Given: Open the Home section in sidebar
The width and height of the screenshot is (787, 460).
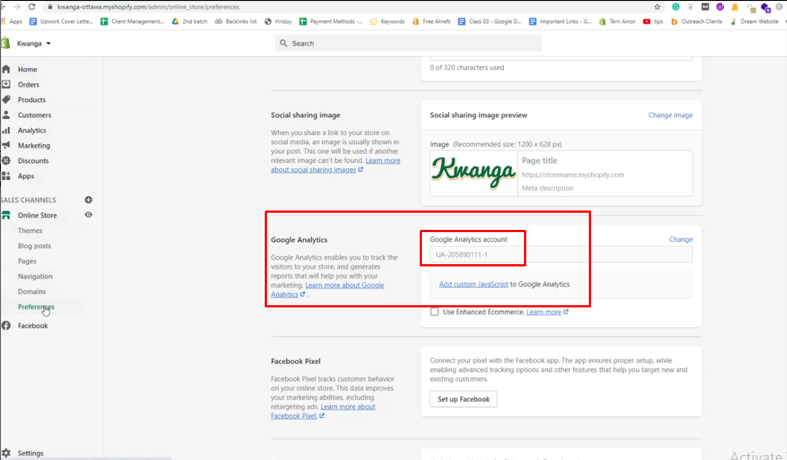Looking at the screenshot, I should [27, 69].
